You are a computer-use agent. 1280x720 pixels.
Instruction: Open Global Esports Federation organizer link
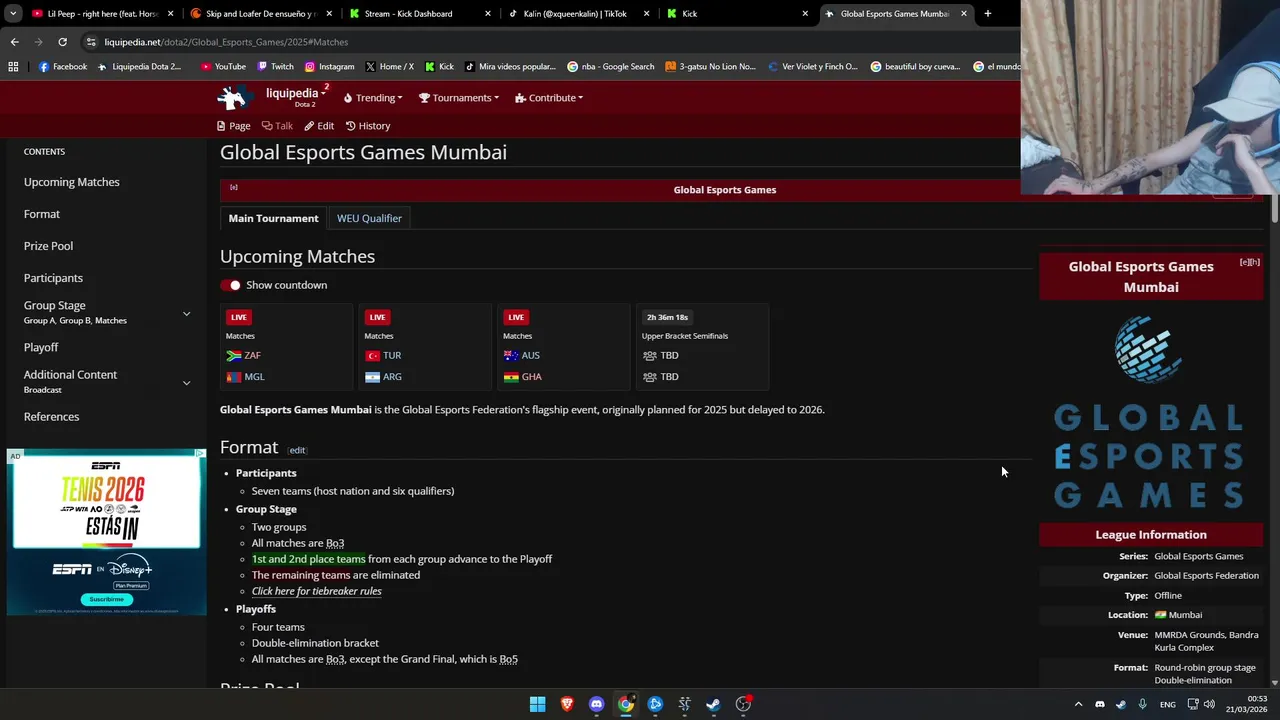[1206, 576]
